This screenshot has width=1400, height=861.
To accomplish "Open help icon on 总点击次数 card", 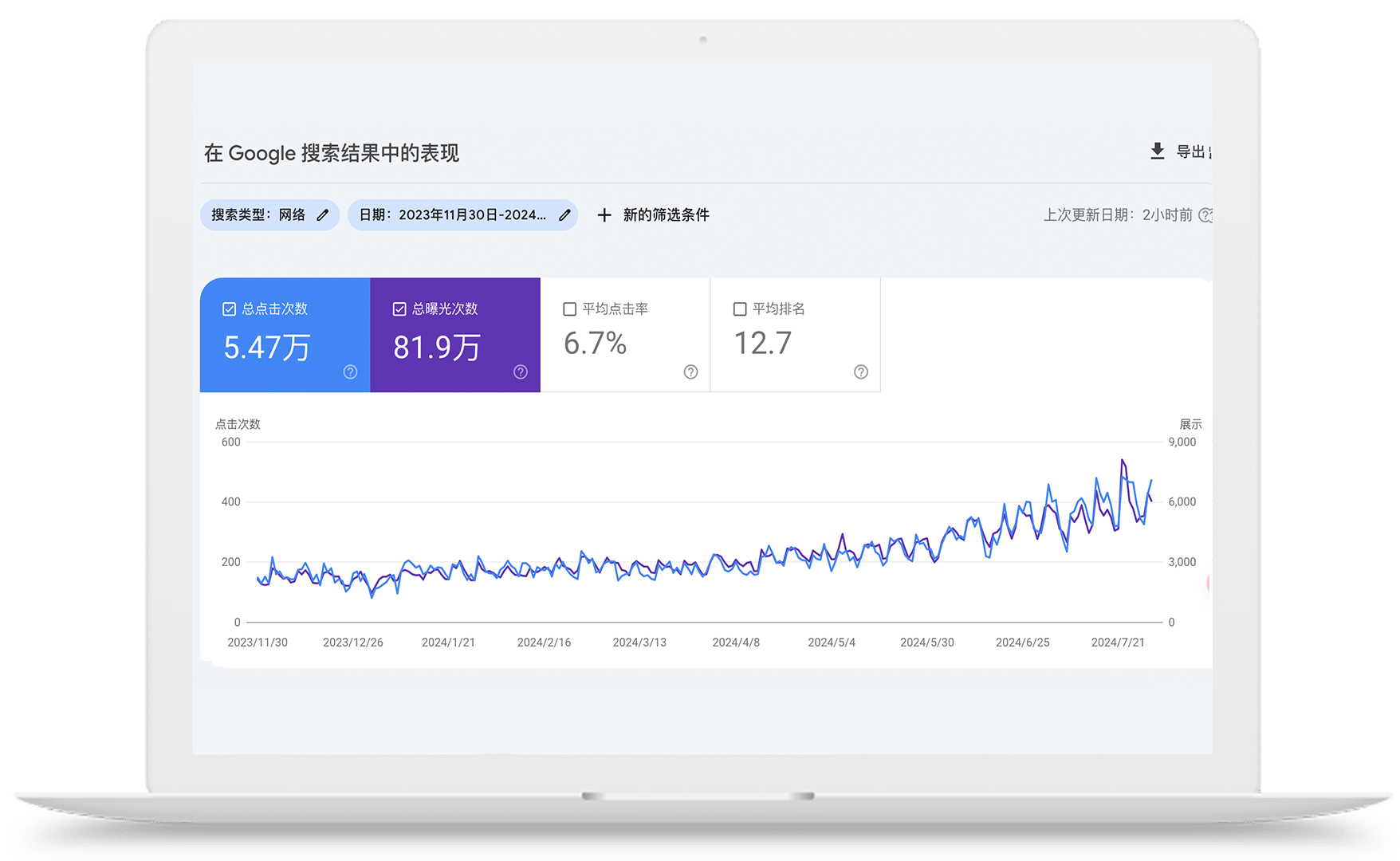I will pos(350,372).
